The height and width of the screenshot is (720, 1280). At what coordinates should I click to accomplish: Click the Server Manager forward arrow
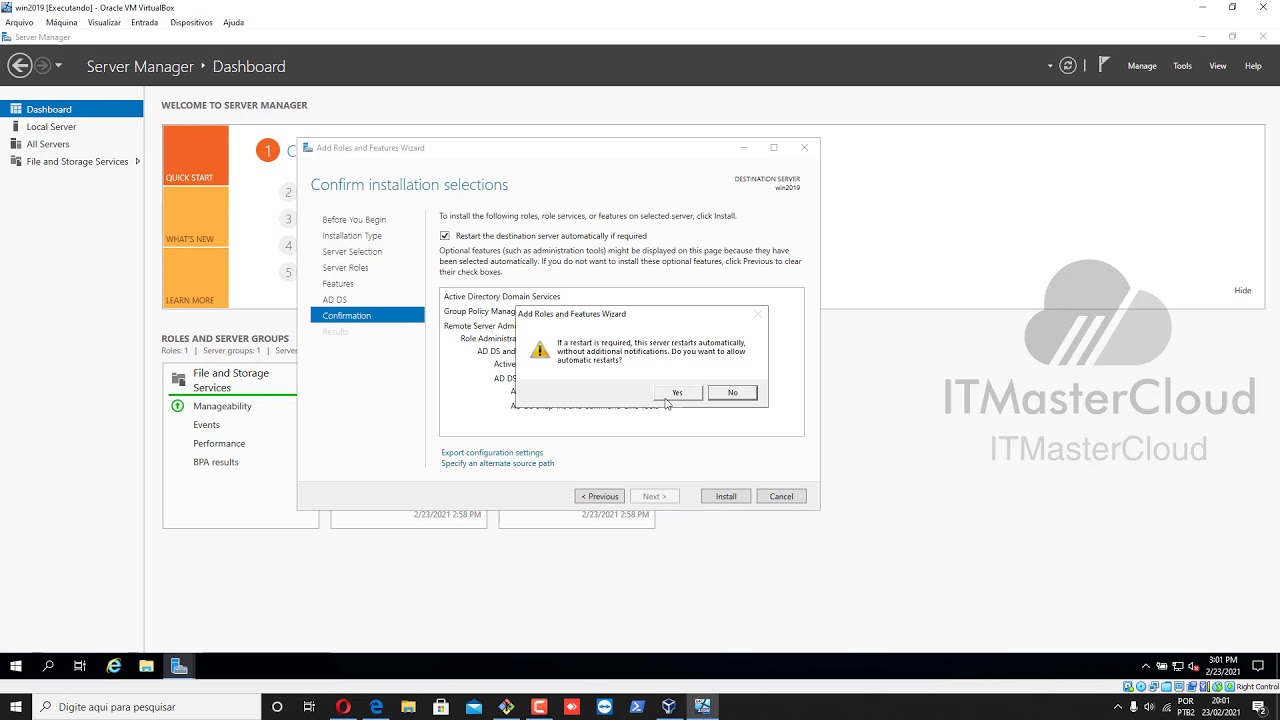click(x=42, y=66)
